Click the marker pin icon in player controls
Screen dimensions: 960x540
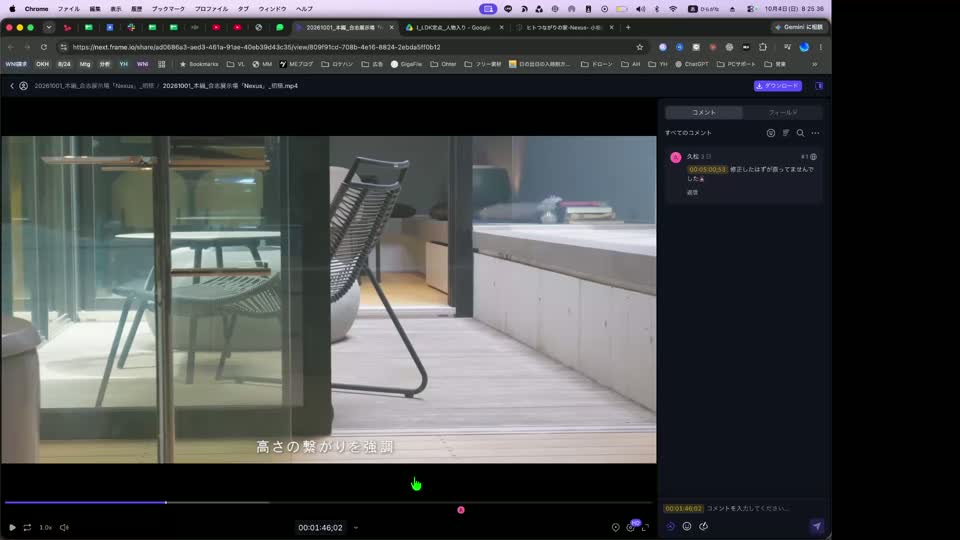(615, 527)
